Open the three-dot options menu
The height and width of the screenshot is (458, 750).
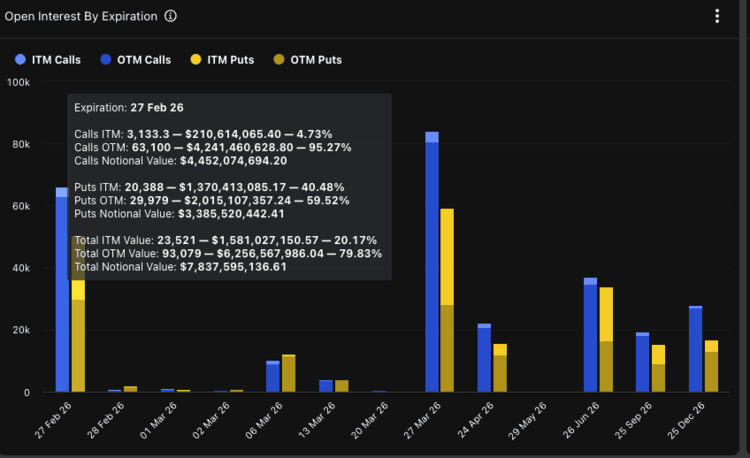(717, 16)
